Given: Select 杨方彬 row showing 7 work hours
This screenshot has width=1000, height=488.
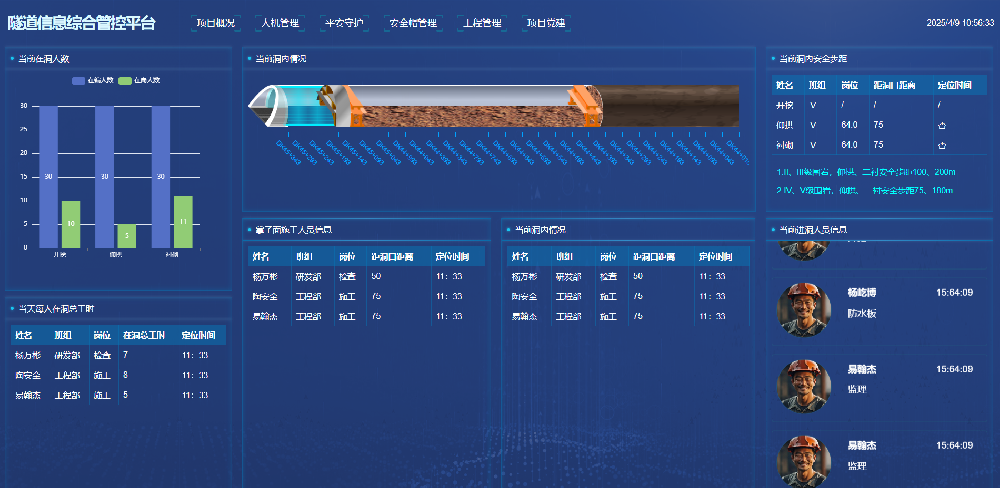Looking at the screenshot, I should (118, 355).
